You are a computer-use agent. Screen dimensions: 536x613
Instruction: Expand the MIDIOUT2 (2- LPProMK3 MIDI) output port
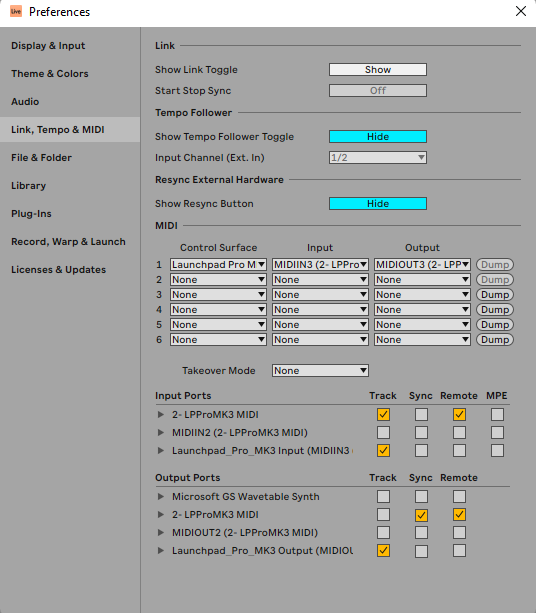[x=160, y=532]
